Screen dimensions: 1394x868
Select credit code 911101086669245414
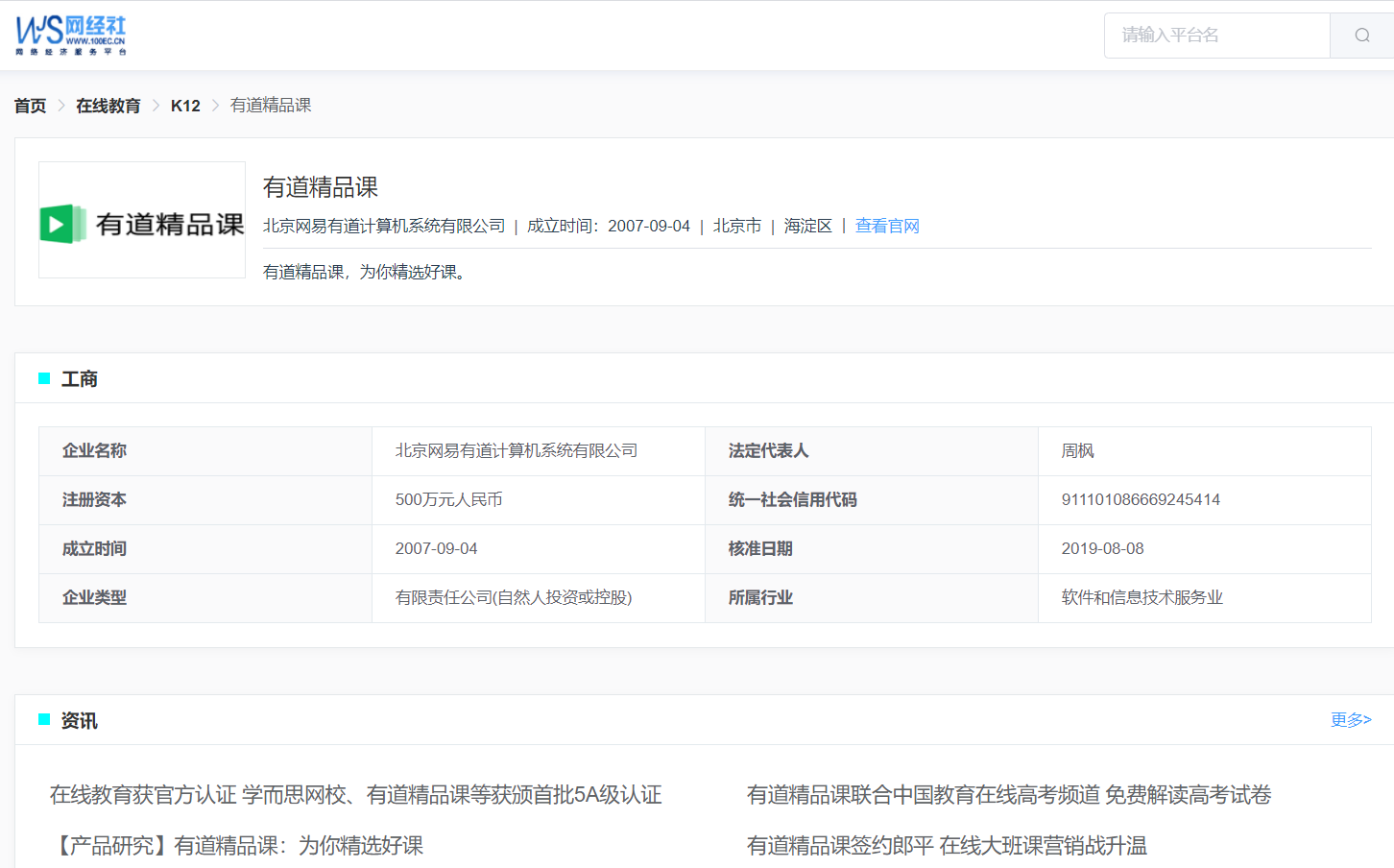pos(1141,500)
